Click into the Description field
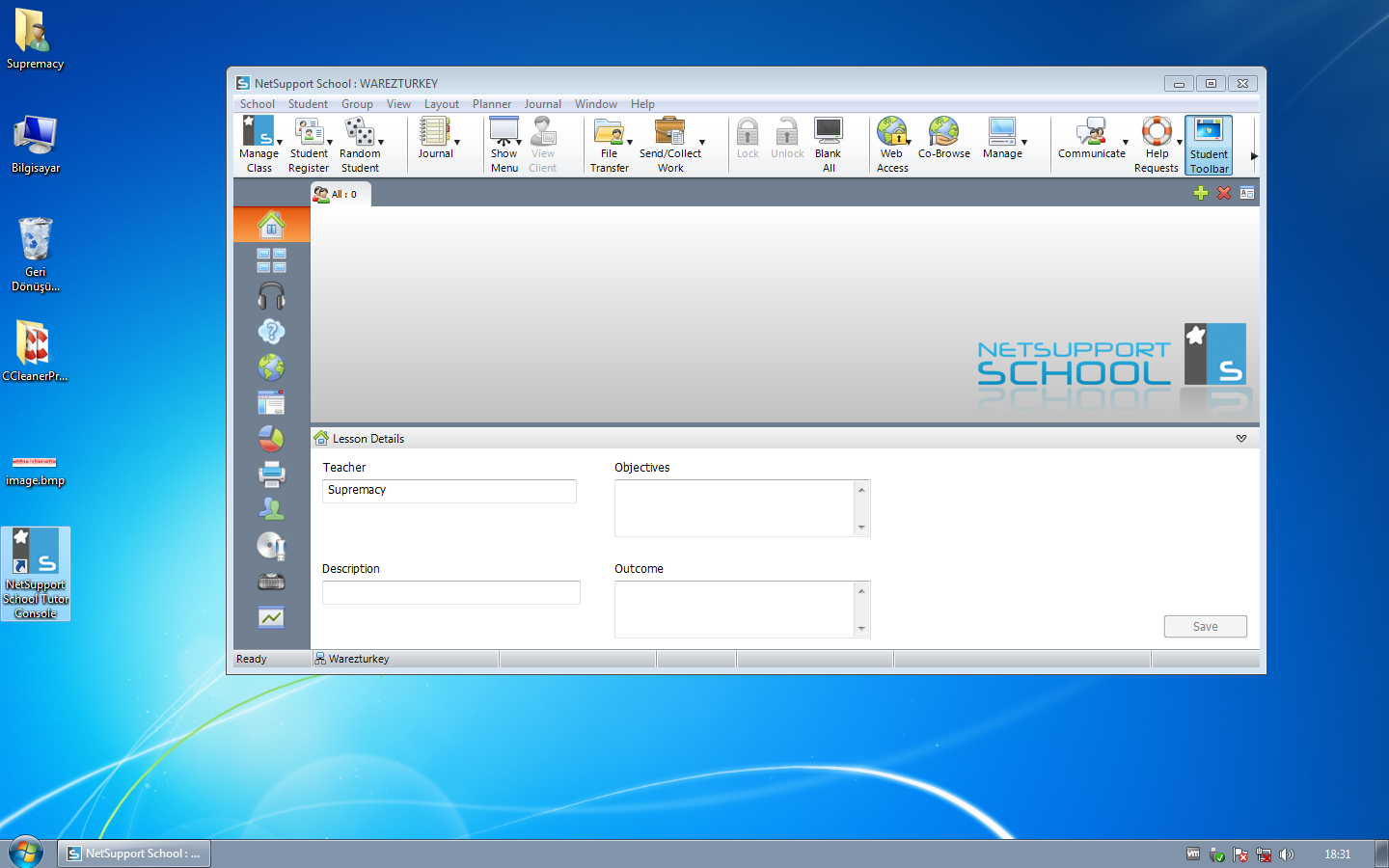The width and height of the screenshot is (1389, 868). (451, 592)
